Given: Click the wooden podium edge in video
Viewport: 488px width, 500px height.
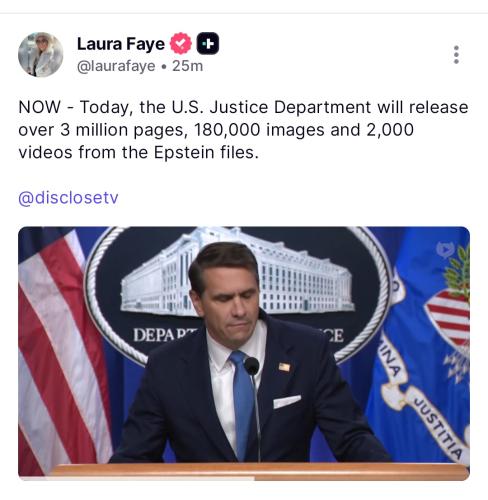Looking at the screenshot, I should (x=260, y=470).
